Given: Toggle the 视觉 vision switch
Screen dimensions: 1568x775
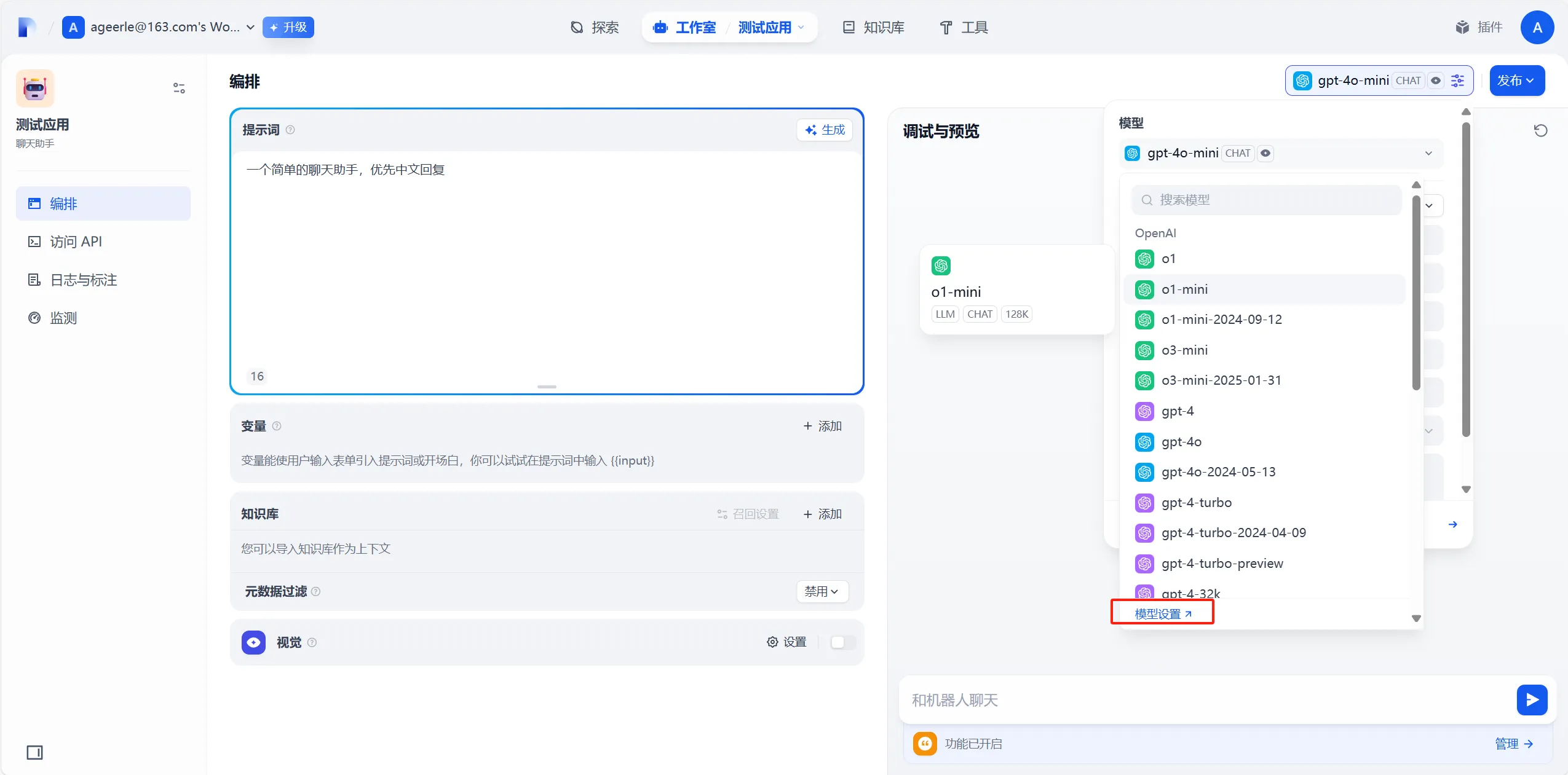Looking at the screenshot, I should click(x=842, y=642).
